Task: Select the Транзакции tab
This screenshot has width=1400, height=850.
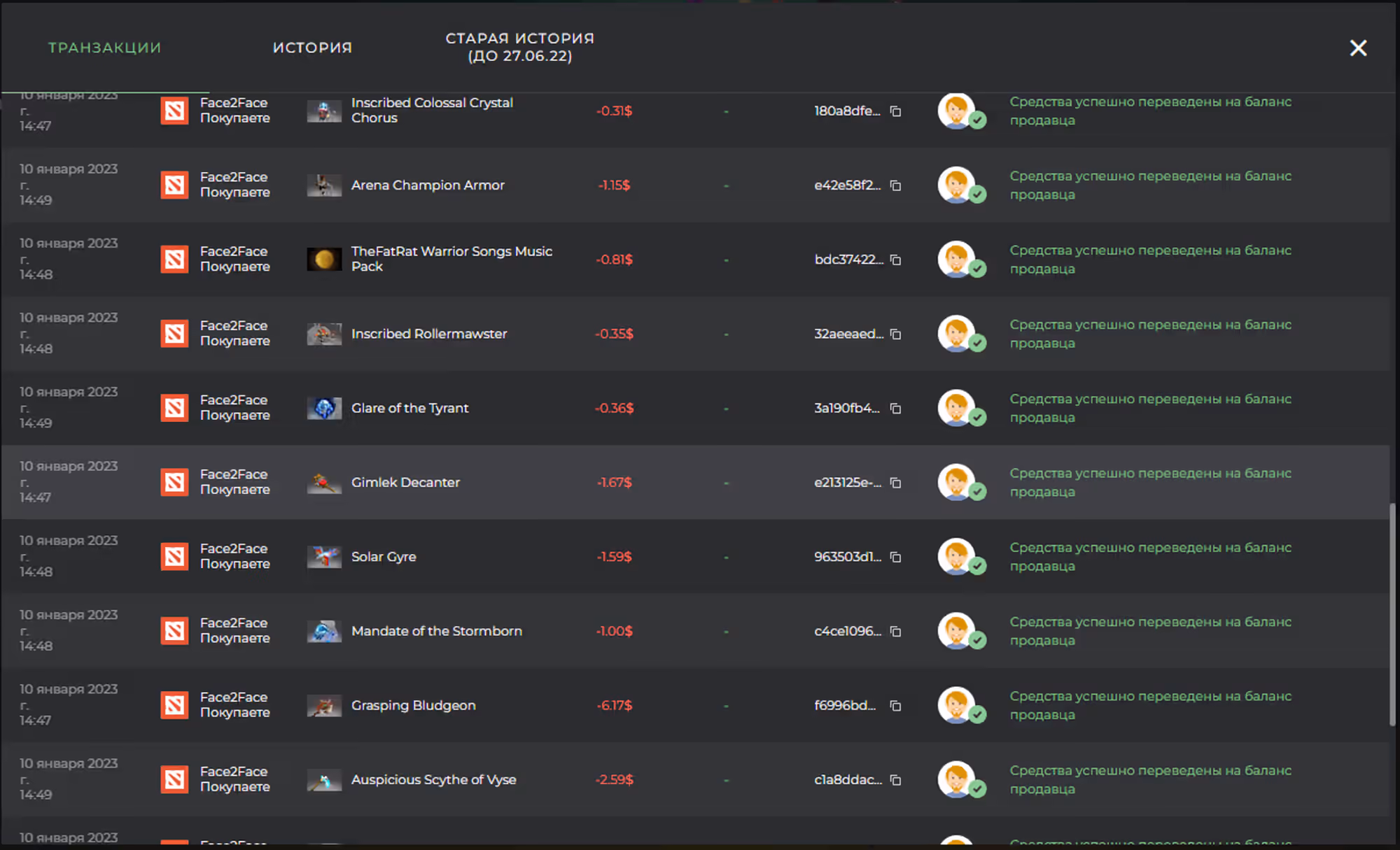Action: tap(104, 48)
